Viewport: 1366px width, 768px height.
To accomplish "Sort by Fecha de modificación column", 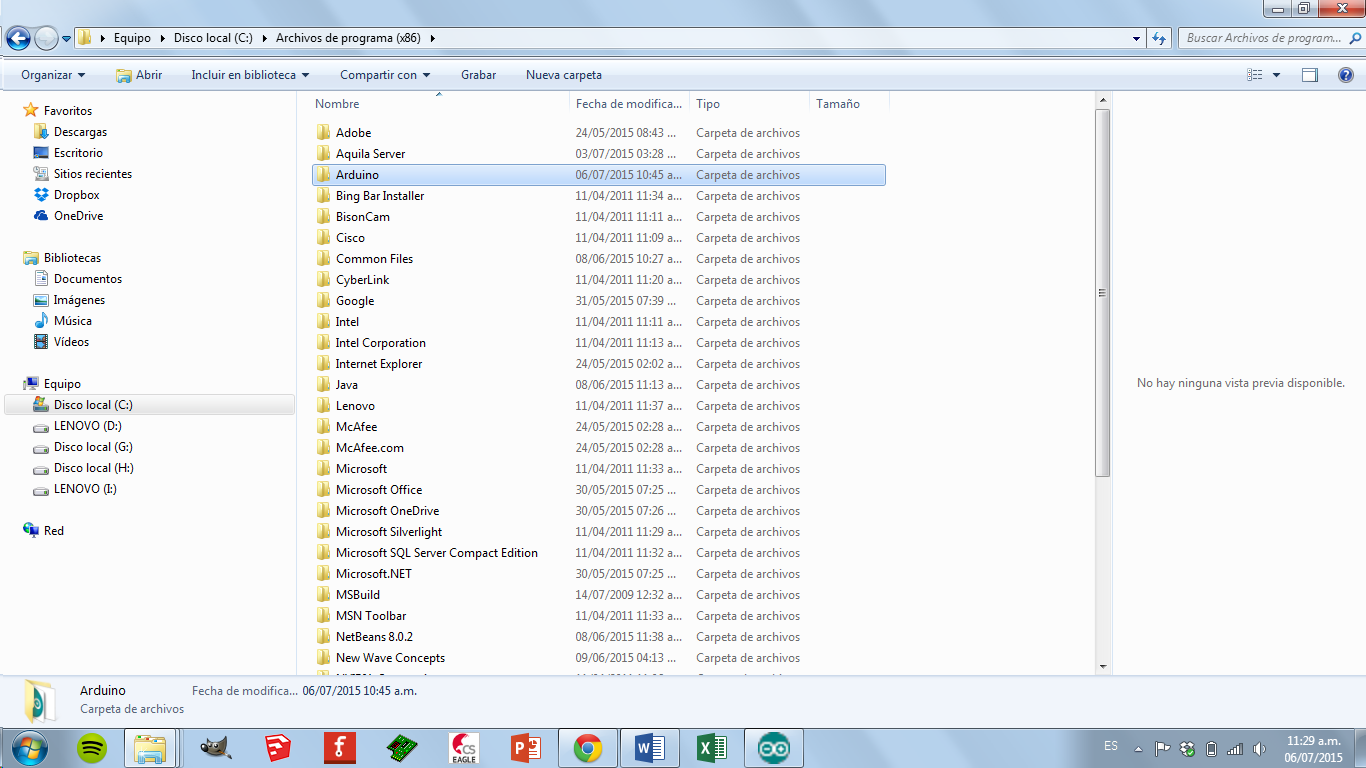I will tap(629, 104).
